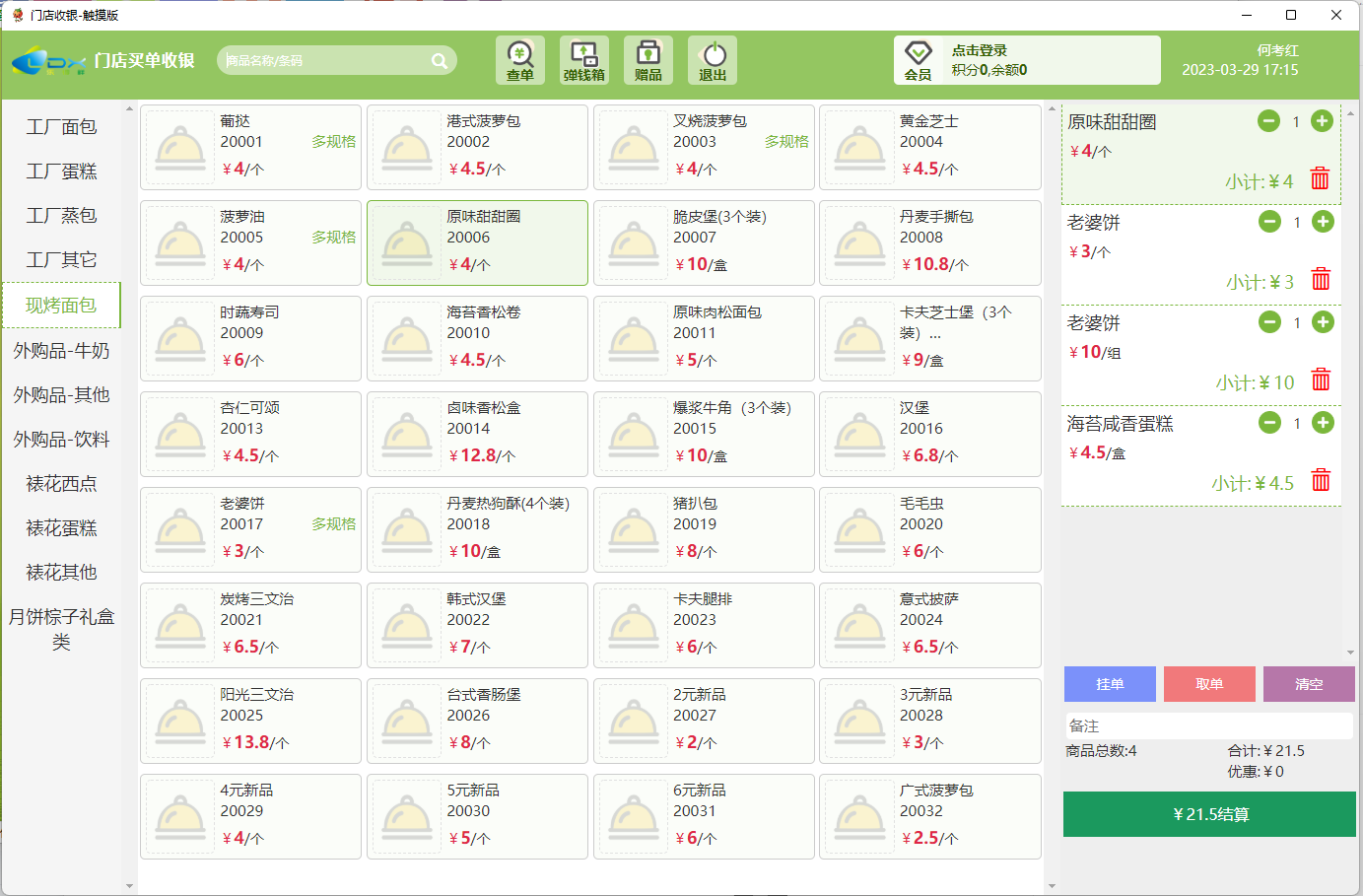This screenshot has width=1363, height=896.
Task: Click the ¥21.5结算 checkout button
Action: [x=1209, y=814]
